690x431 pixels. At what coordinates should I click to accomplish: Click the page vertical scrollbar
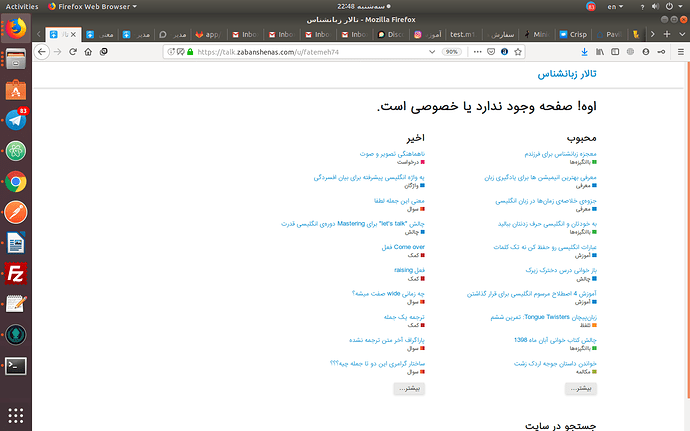687,229
